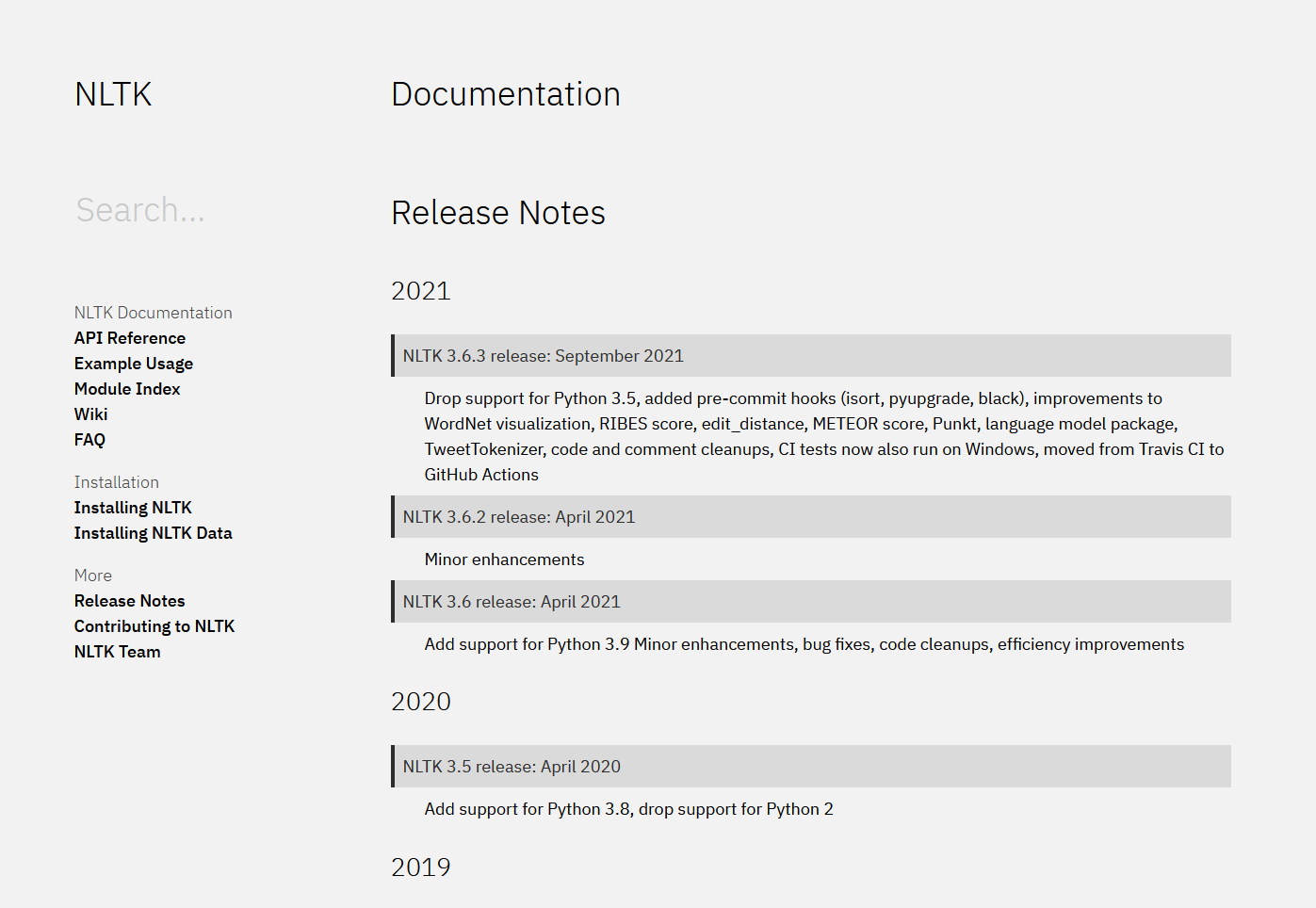Click the NLTK site title
Viewport: 1316px width, 908px height.
tap(113, 94)
